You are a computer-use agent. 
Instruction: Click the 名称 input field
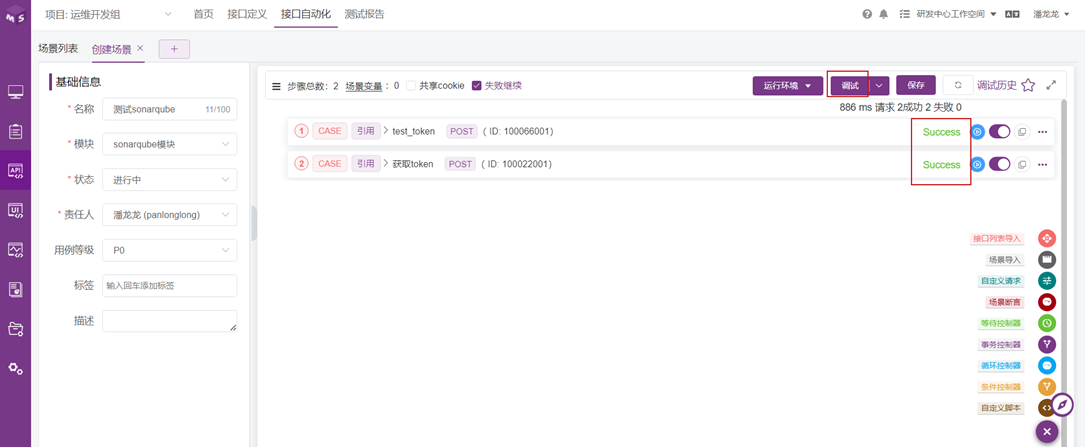(x=169, y=109)
